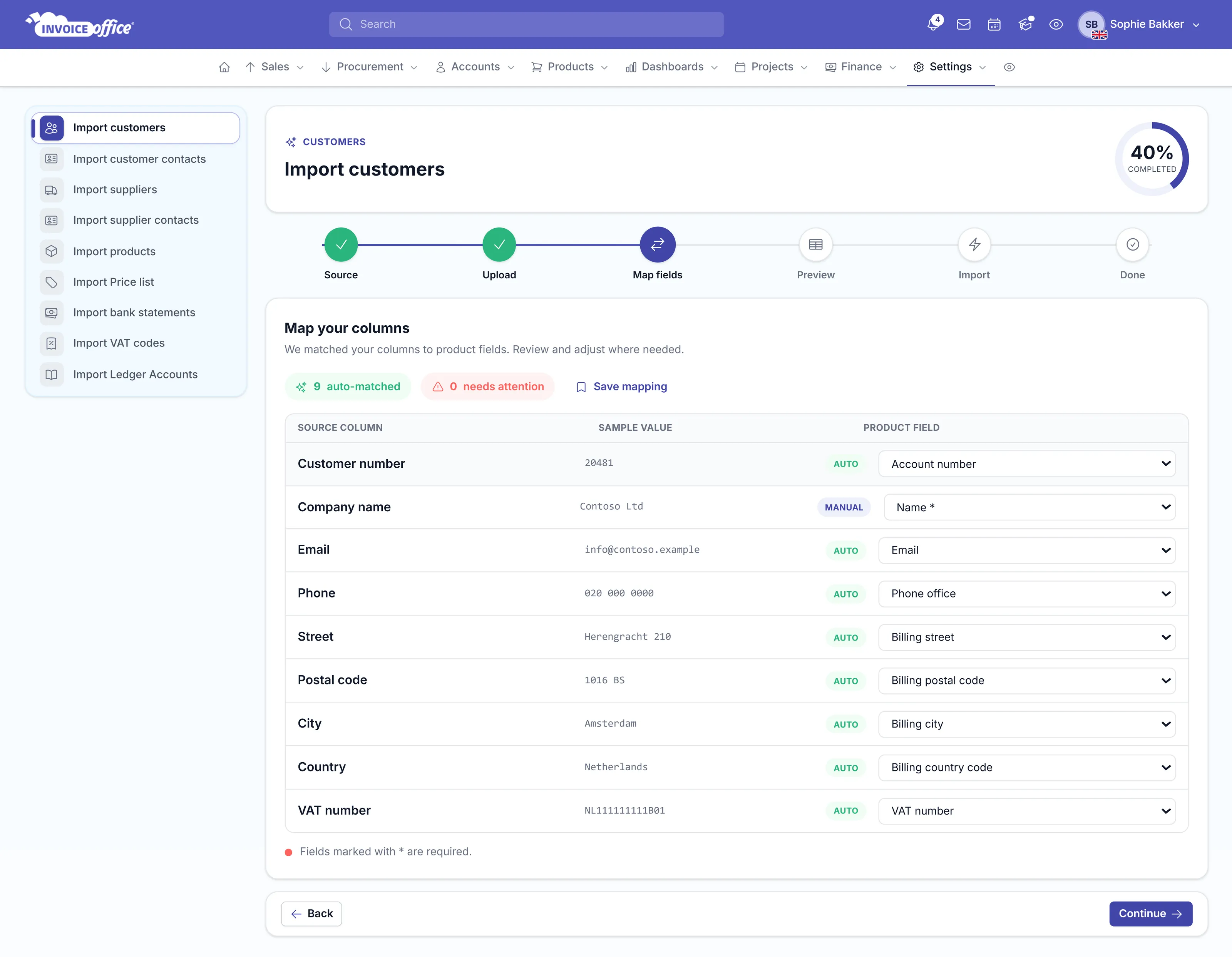Open the Name * field dropdown
The height and width of the screenshot is (957, 1232).
pyautogui.click(x=1029, y=507)
